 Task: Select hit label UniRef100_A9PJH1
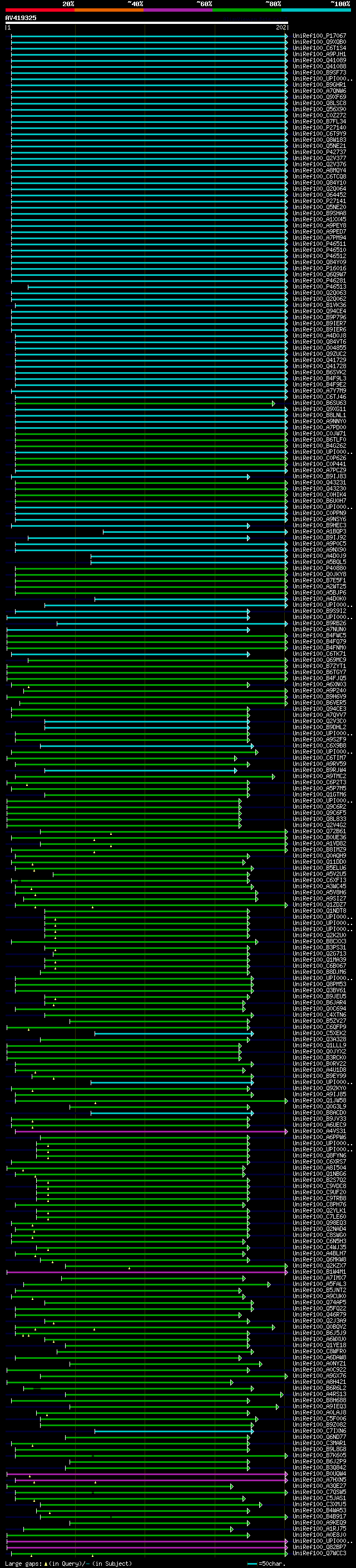click(319, 54)
